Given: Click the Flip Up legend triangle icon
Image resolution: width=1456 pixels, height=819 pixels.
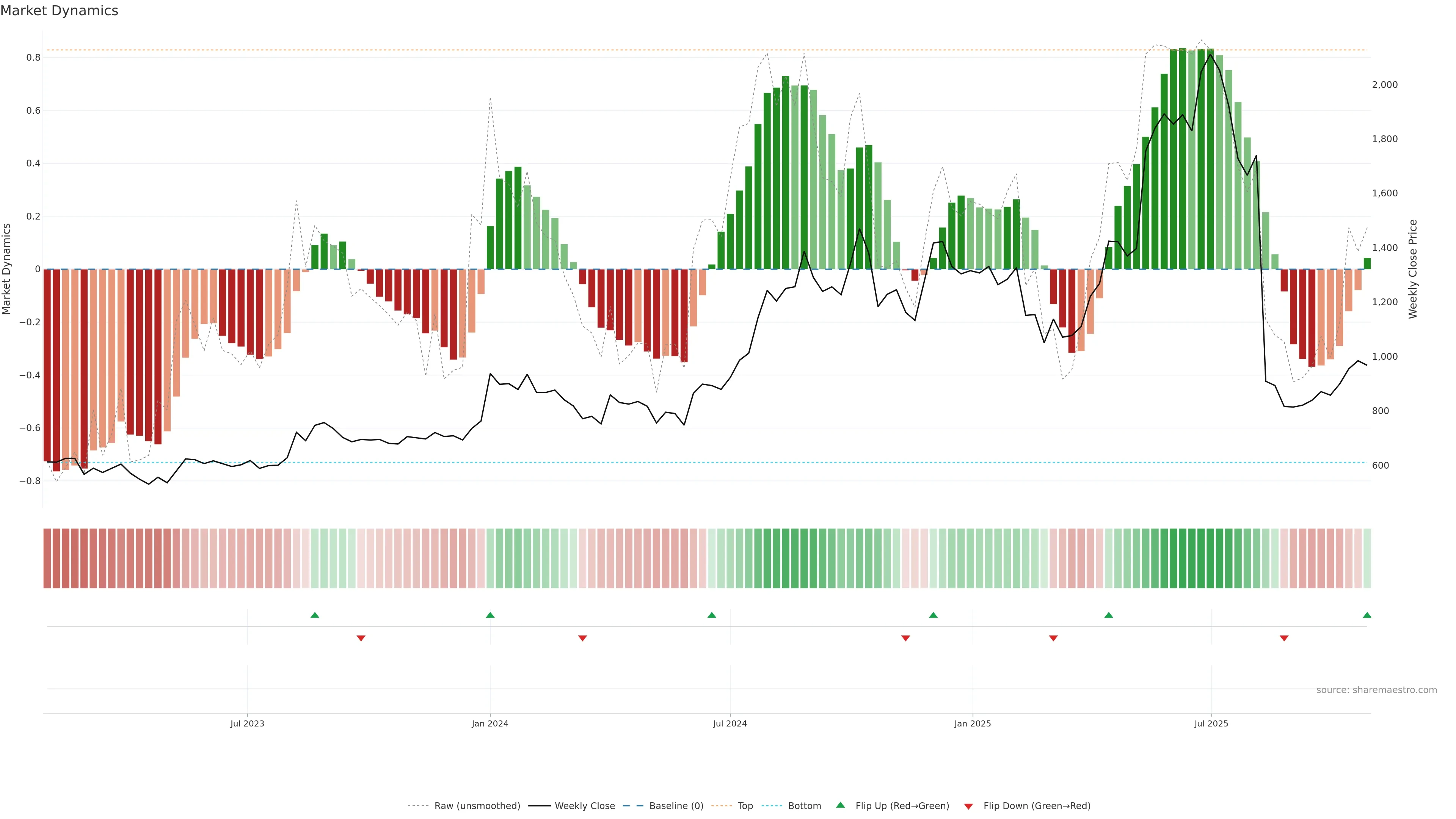Looking at the screenshot, I should 841,805.
